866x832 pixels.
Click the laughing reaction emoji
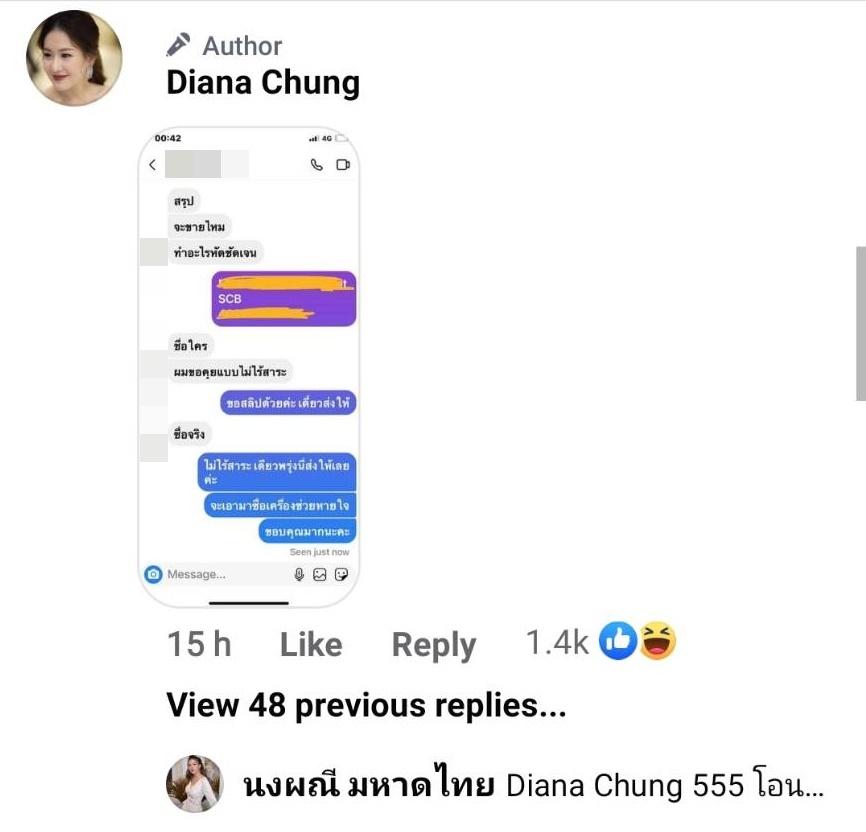[657, 641]
